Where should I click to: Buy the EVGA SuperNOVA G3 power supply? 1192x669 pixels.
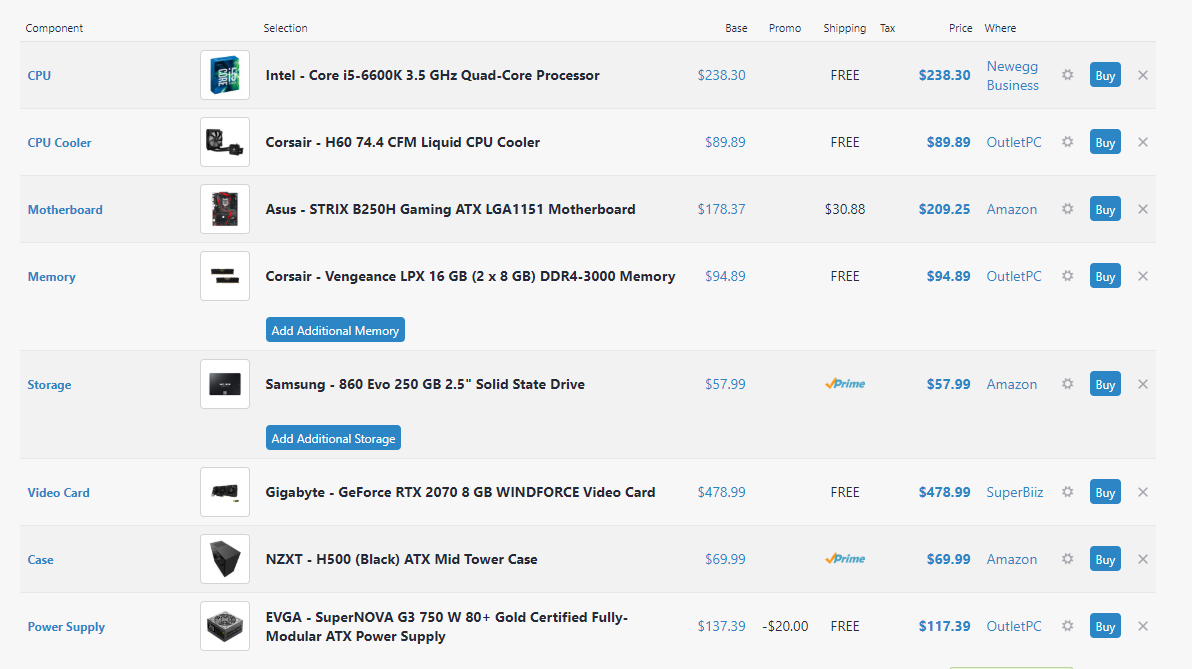click(1105, 626)
